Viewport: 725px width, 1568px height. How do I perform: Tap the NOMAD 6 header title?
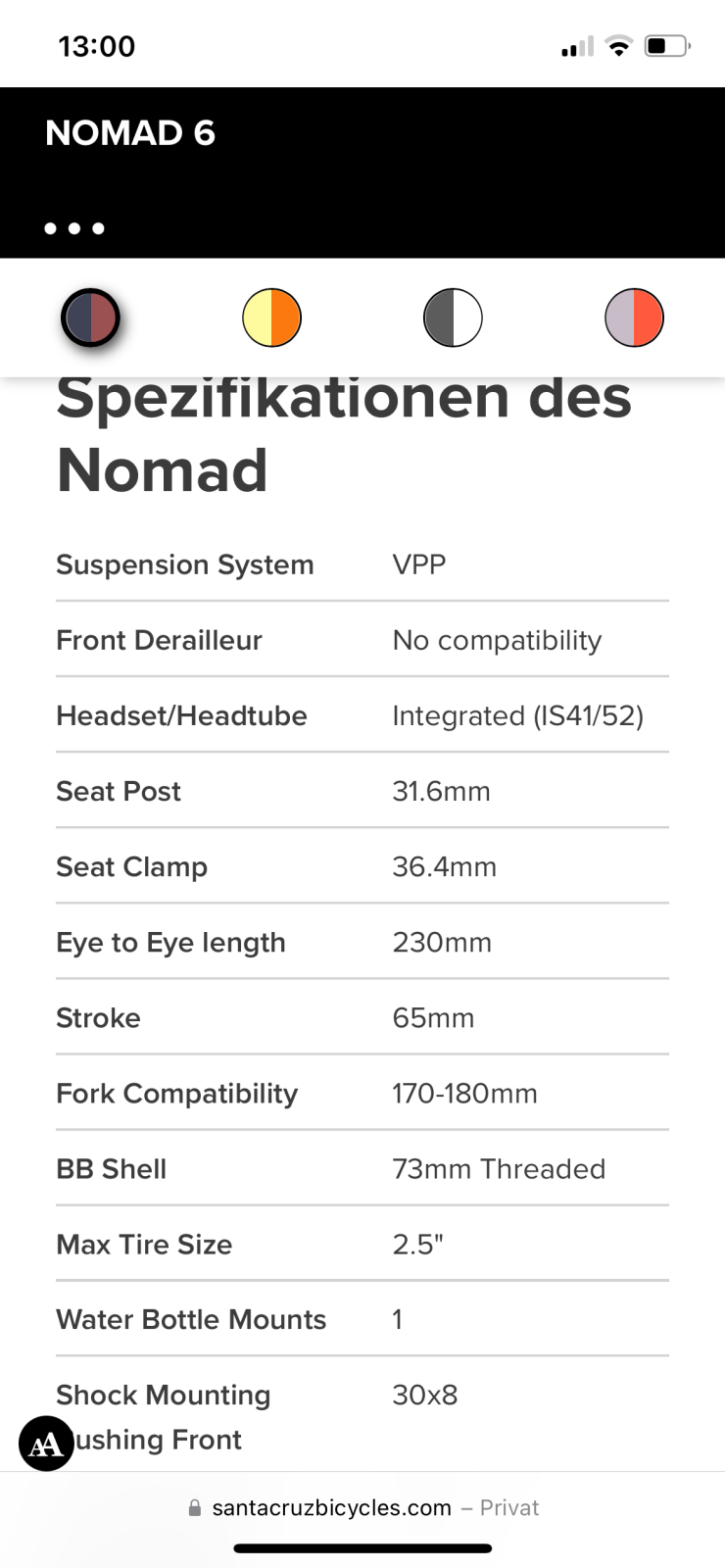click(130, 133)
